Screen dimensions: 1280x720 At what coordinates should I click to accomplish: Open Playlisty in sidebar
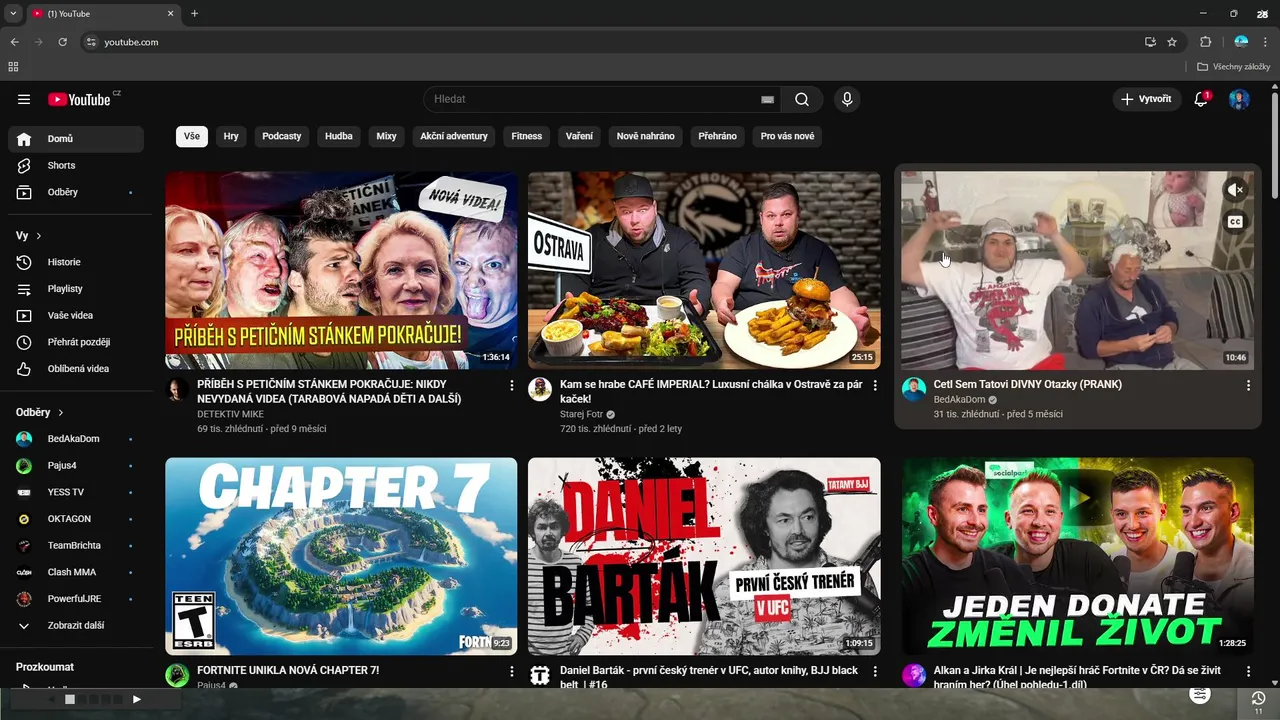pyautogui.click(x=76, y=289)
